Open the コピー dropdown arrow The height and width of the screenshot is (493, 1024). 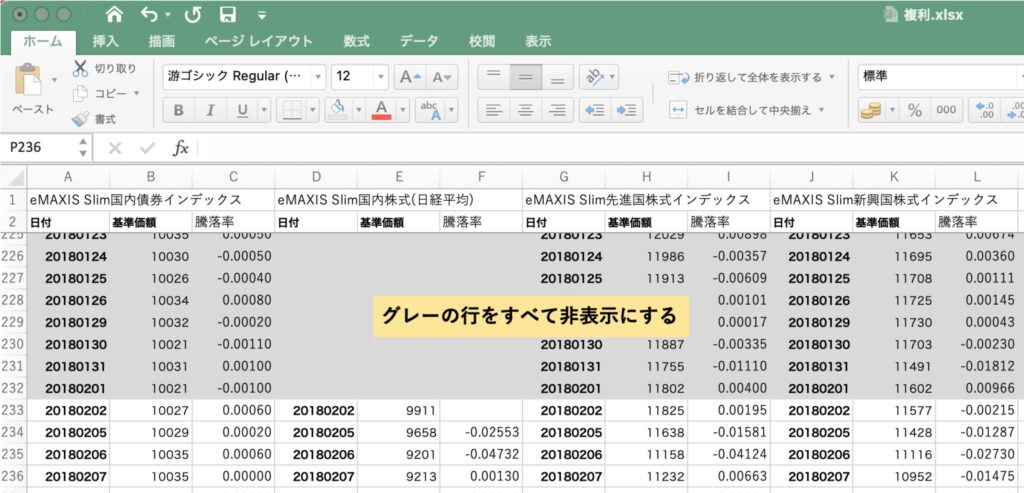[136, 93]
